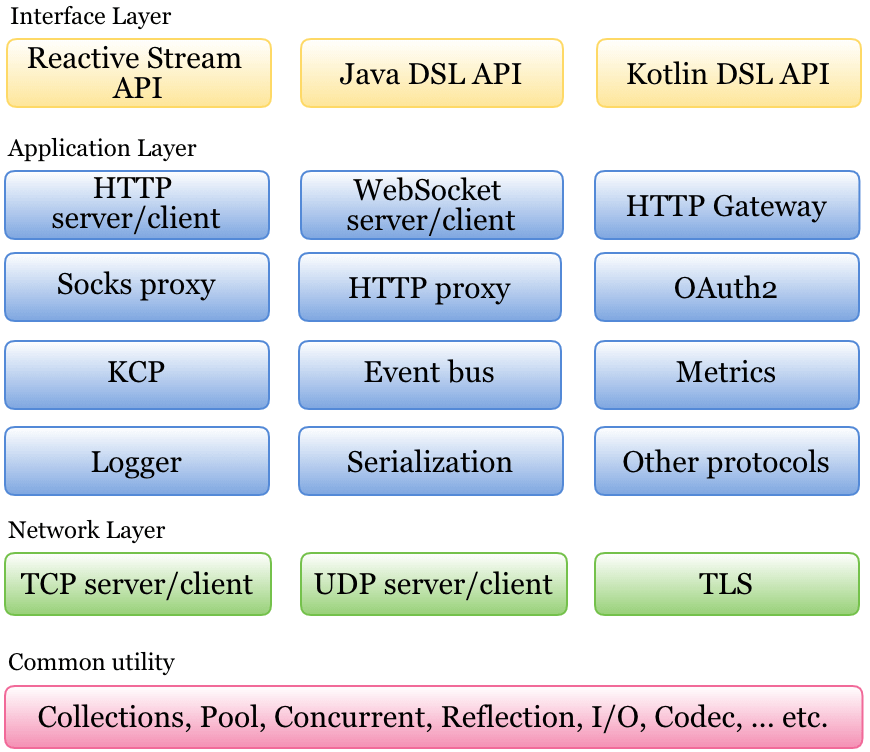Click the Event bus box

[x=430, y=374]
